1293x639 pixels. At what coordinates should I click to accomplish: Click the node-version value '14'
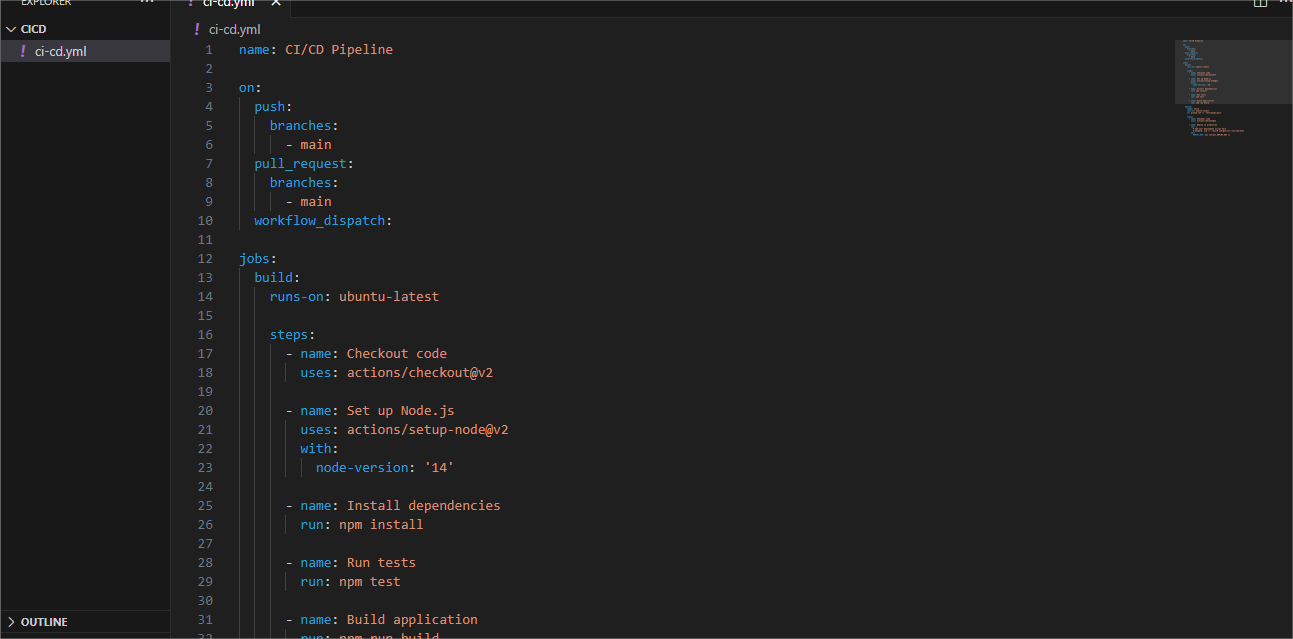(439, 467)
